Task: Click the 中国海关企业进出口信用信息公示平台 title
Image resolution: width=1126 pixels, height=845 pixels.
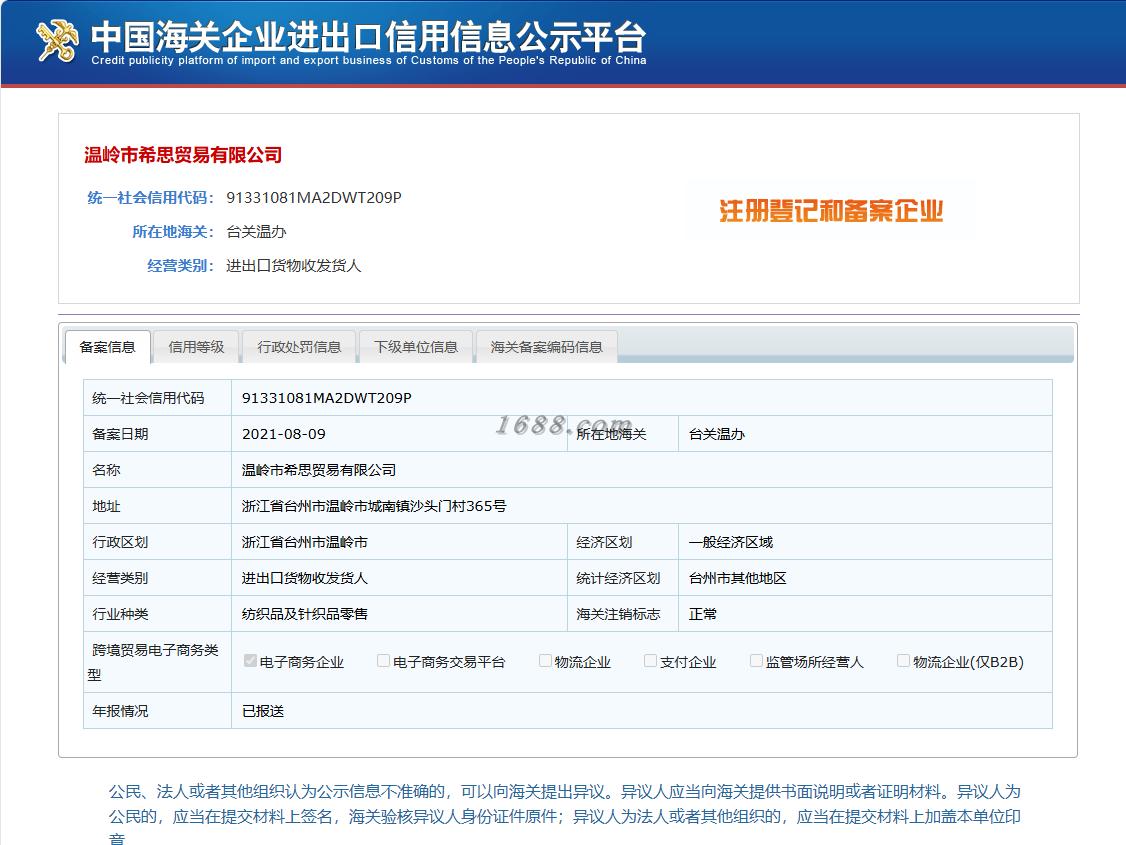Action: 368,36
